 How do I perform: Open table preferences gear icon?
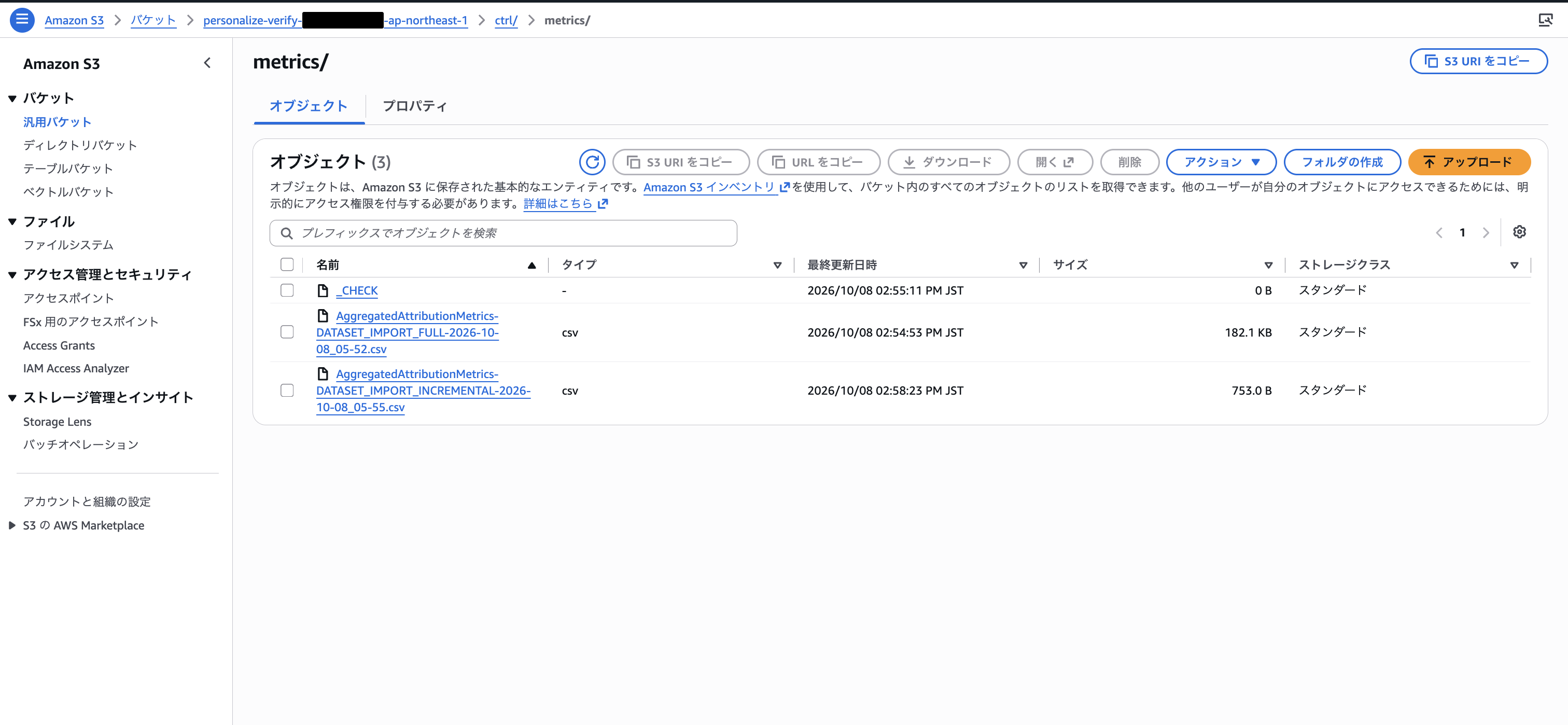[x=1519, y=232]
